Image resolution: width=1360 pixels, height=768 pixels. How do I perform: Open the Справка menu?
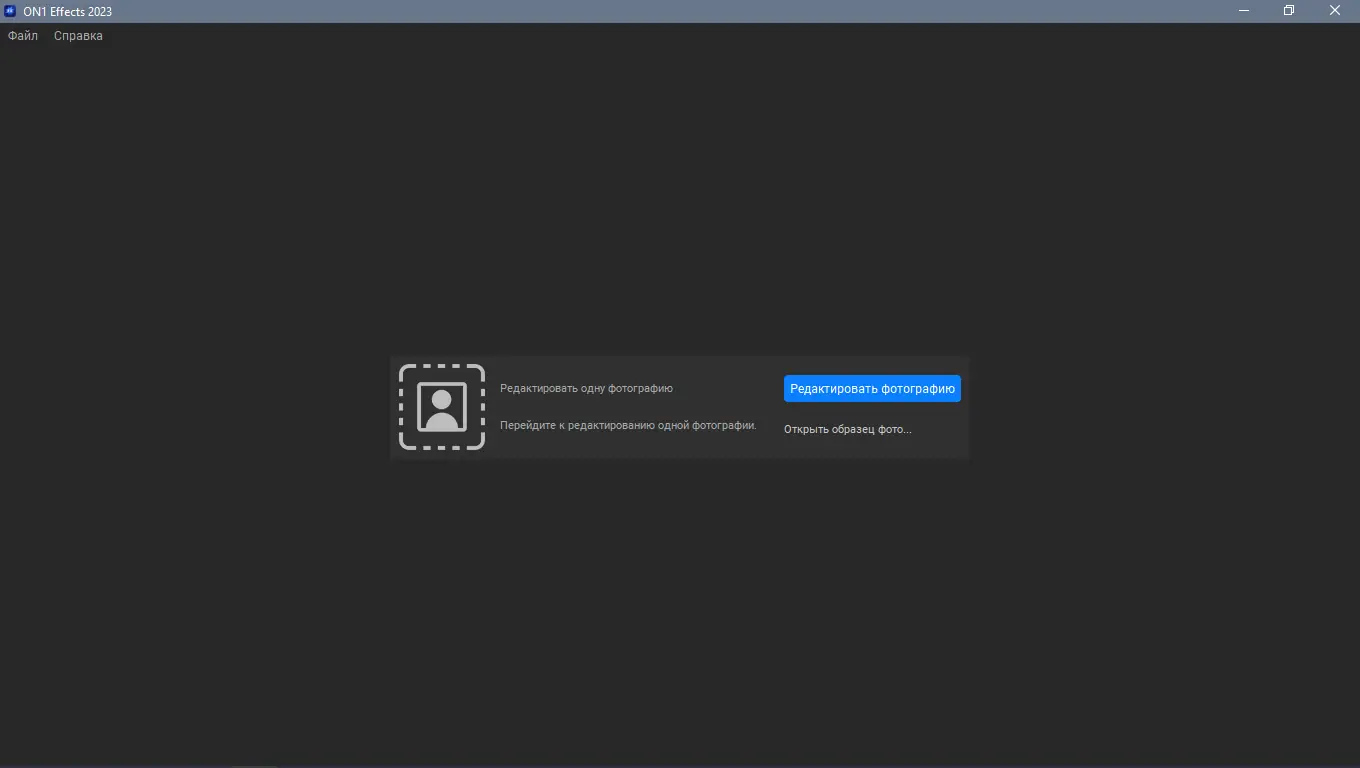78,36
